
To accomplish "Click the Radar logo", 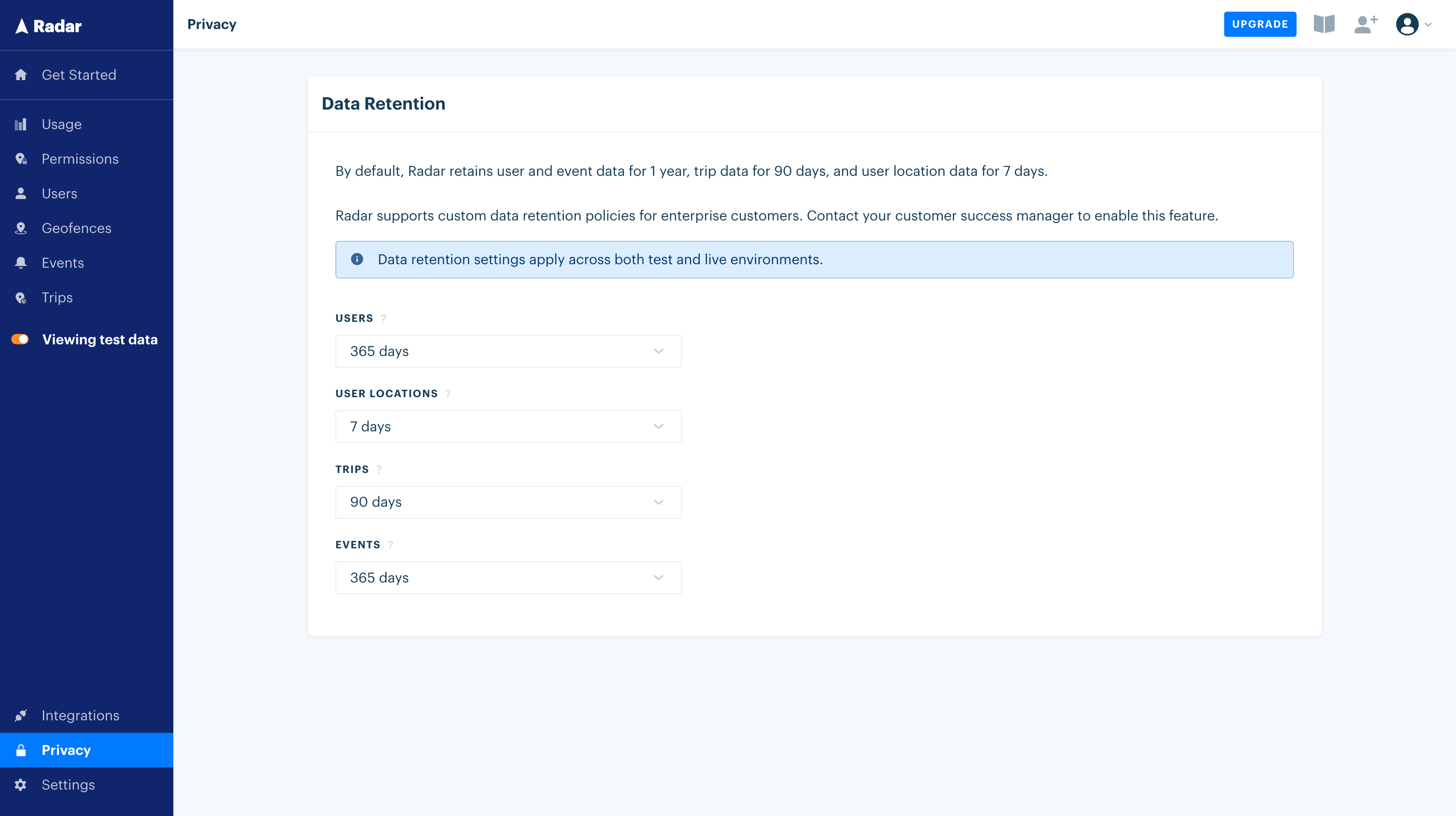I will click(49, 26).
